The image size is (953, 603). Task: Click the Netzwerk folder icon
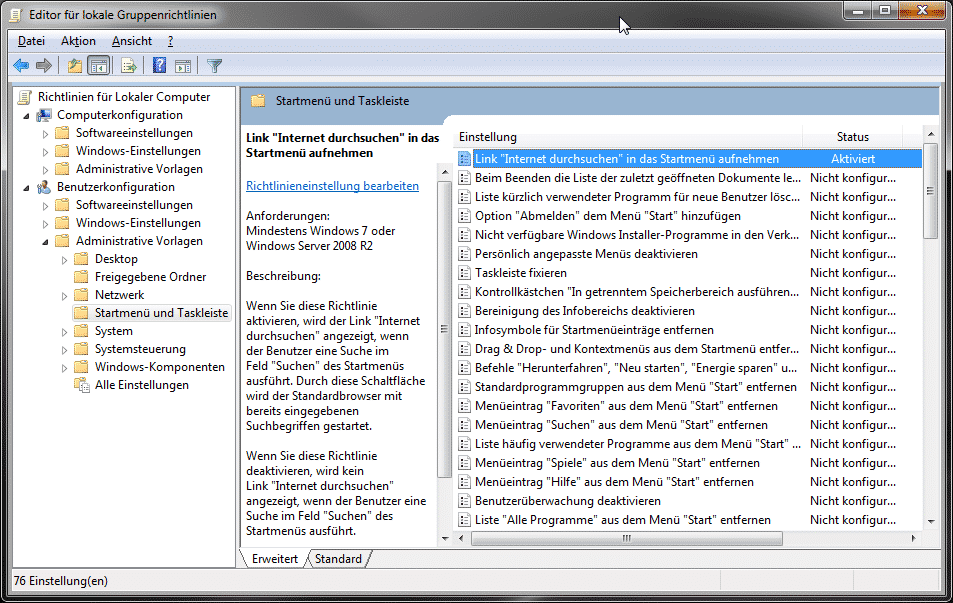click(81, 295)
